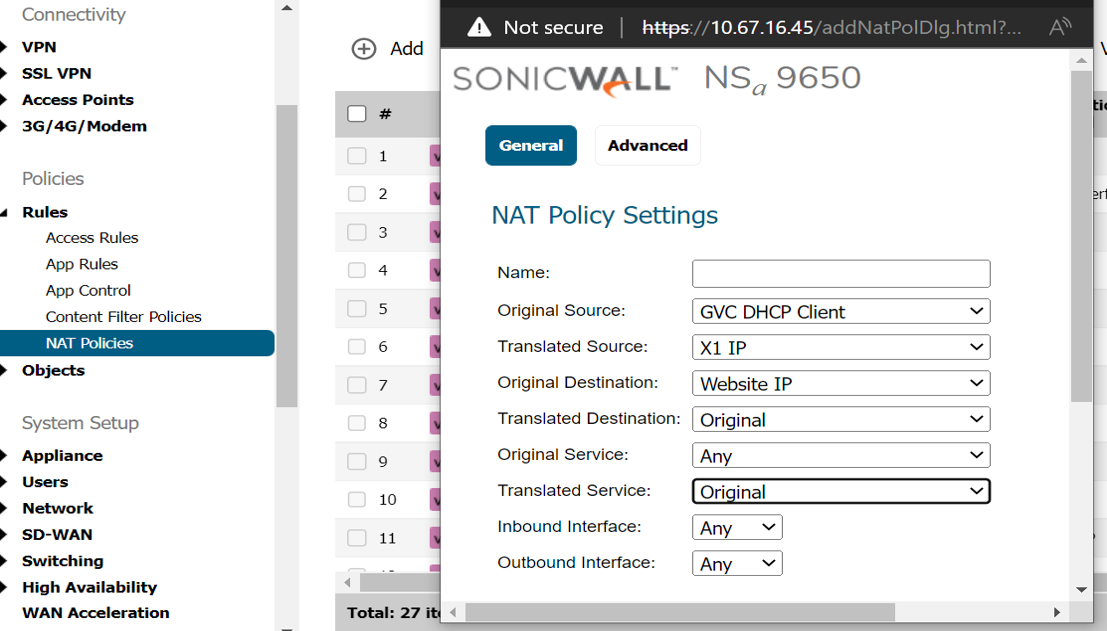Open Content Filter Policies page

click(x=123, y=317)
